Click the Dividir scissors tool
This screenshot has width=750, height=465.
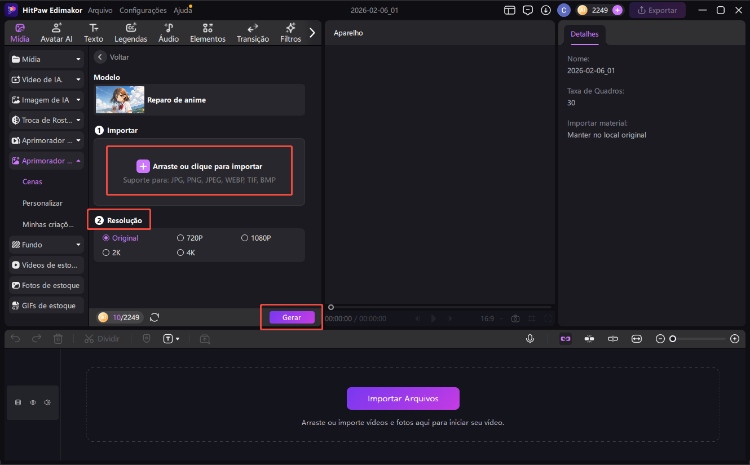[x=102, y=339]
